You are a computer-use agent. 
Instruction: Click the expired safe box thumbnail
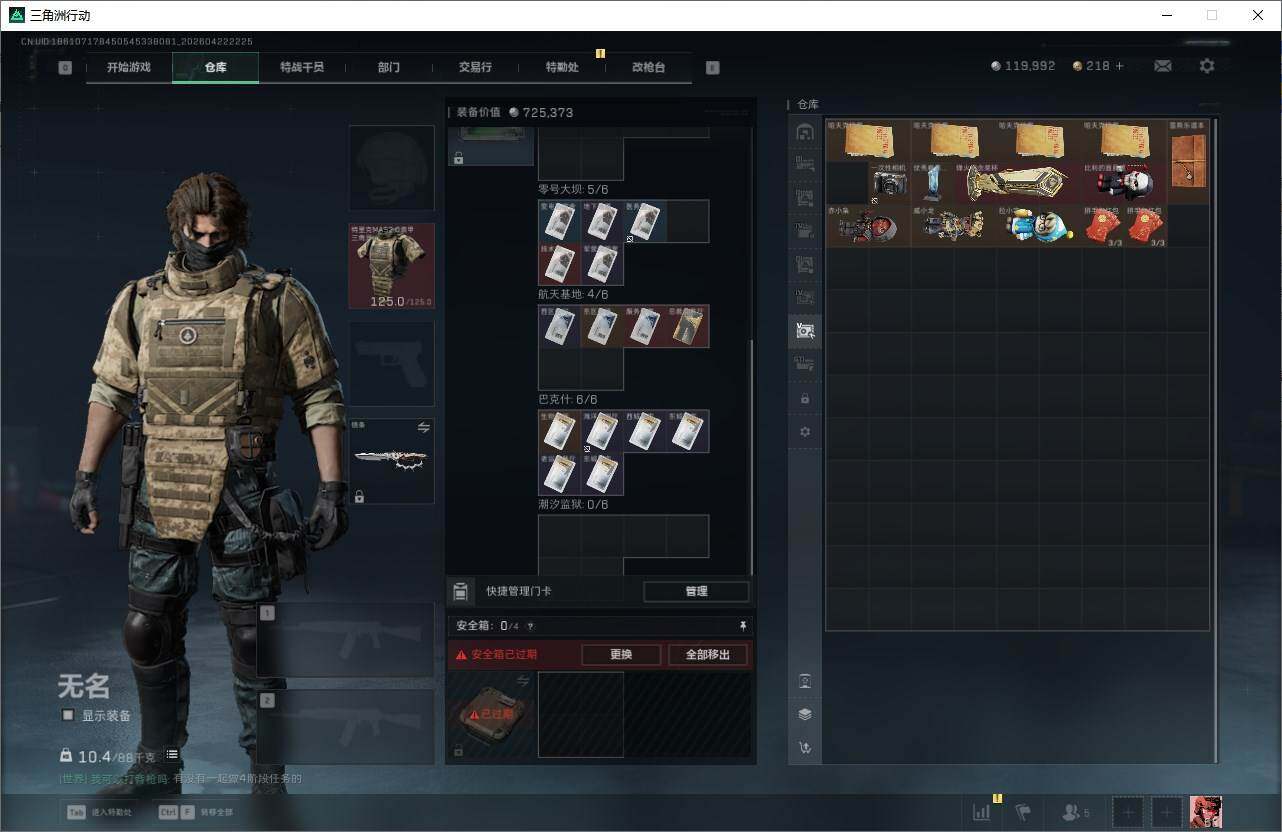tap(490, 714)
